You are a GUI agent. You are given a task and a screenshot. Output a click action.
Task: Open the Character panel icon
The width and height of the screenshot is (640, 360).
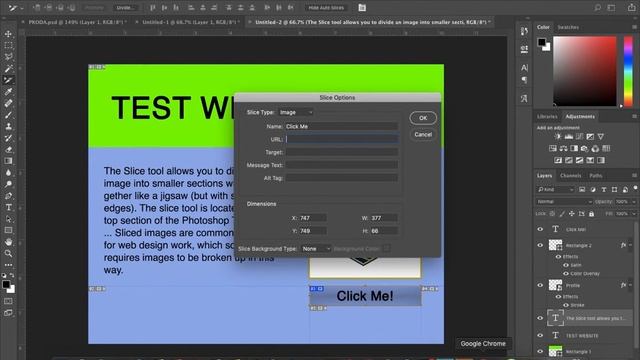tap(524, 68)
